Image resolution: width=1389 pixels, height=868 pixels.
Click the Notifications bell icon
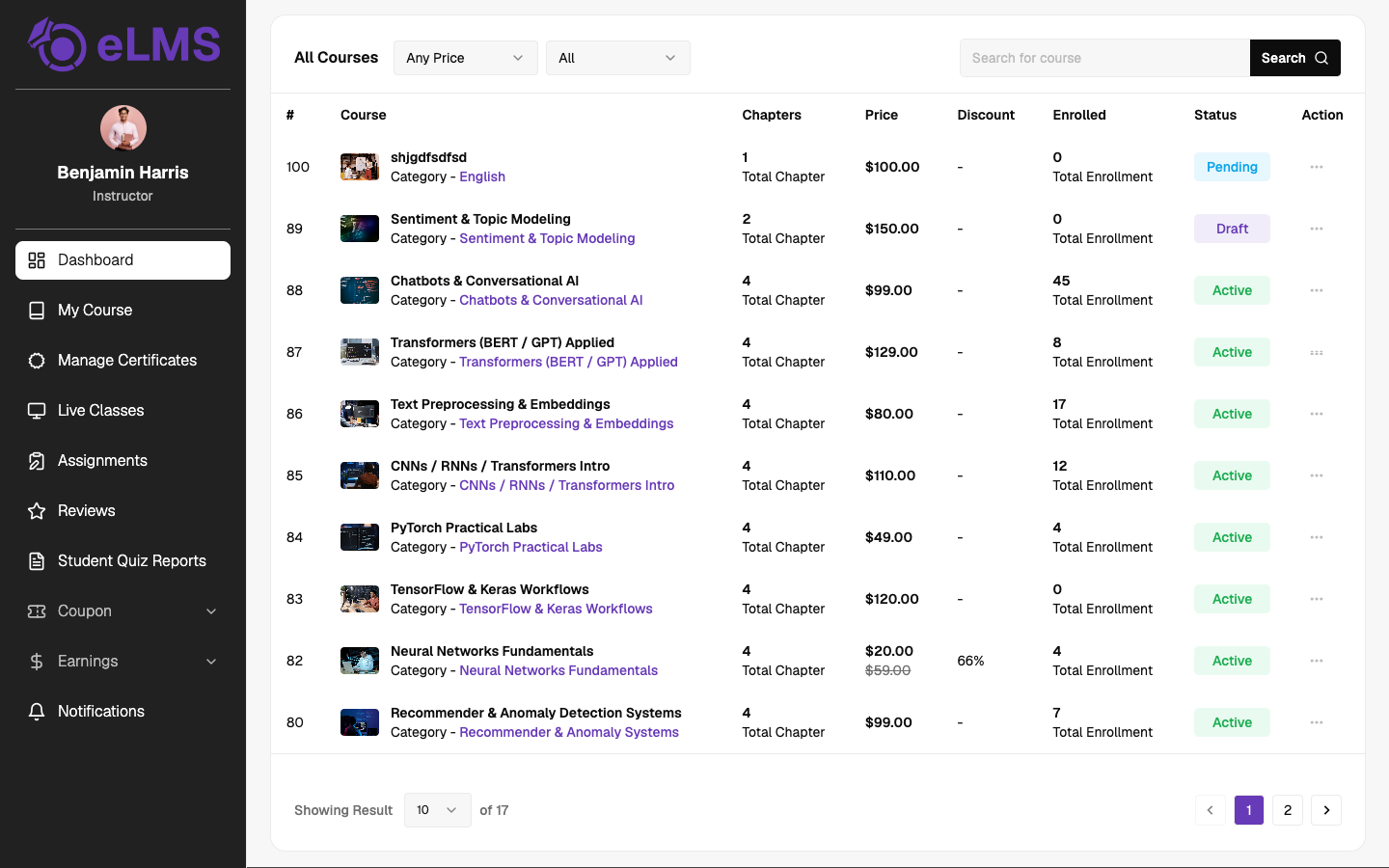(x=37, y=712)
